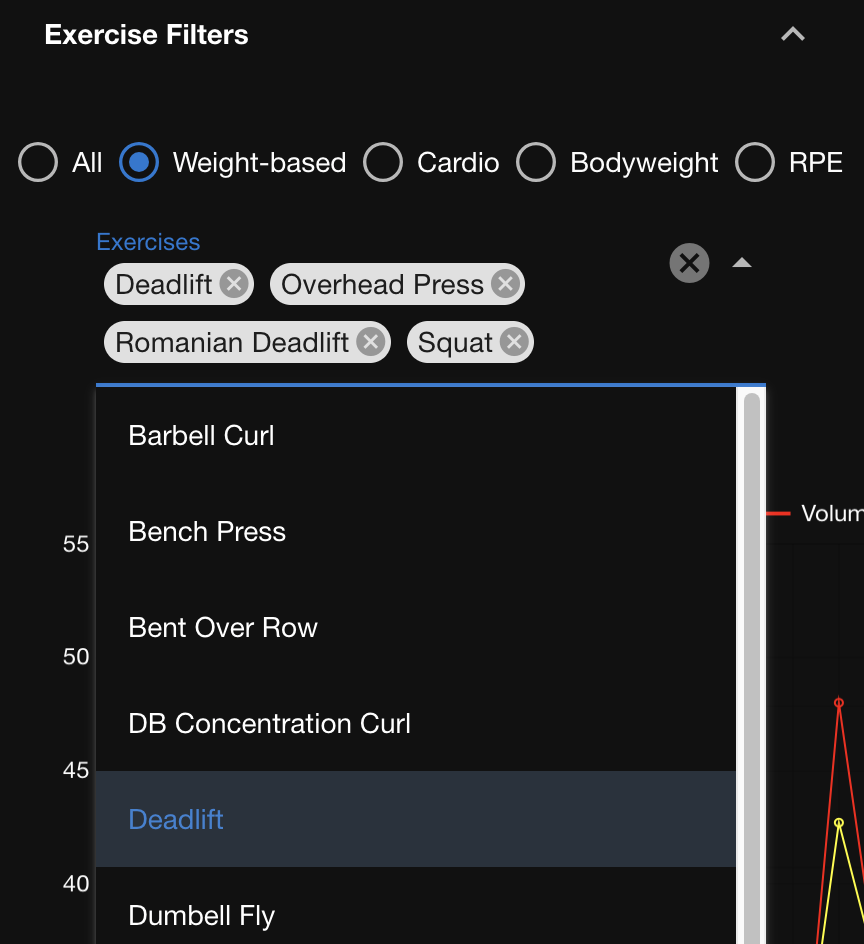Switch filter to Bodyweight

point(536,163)
